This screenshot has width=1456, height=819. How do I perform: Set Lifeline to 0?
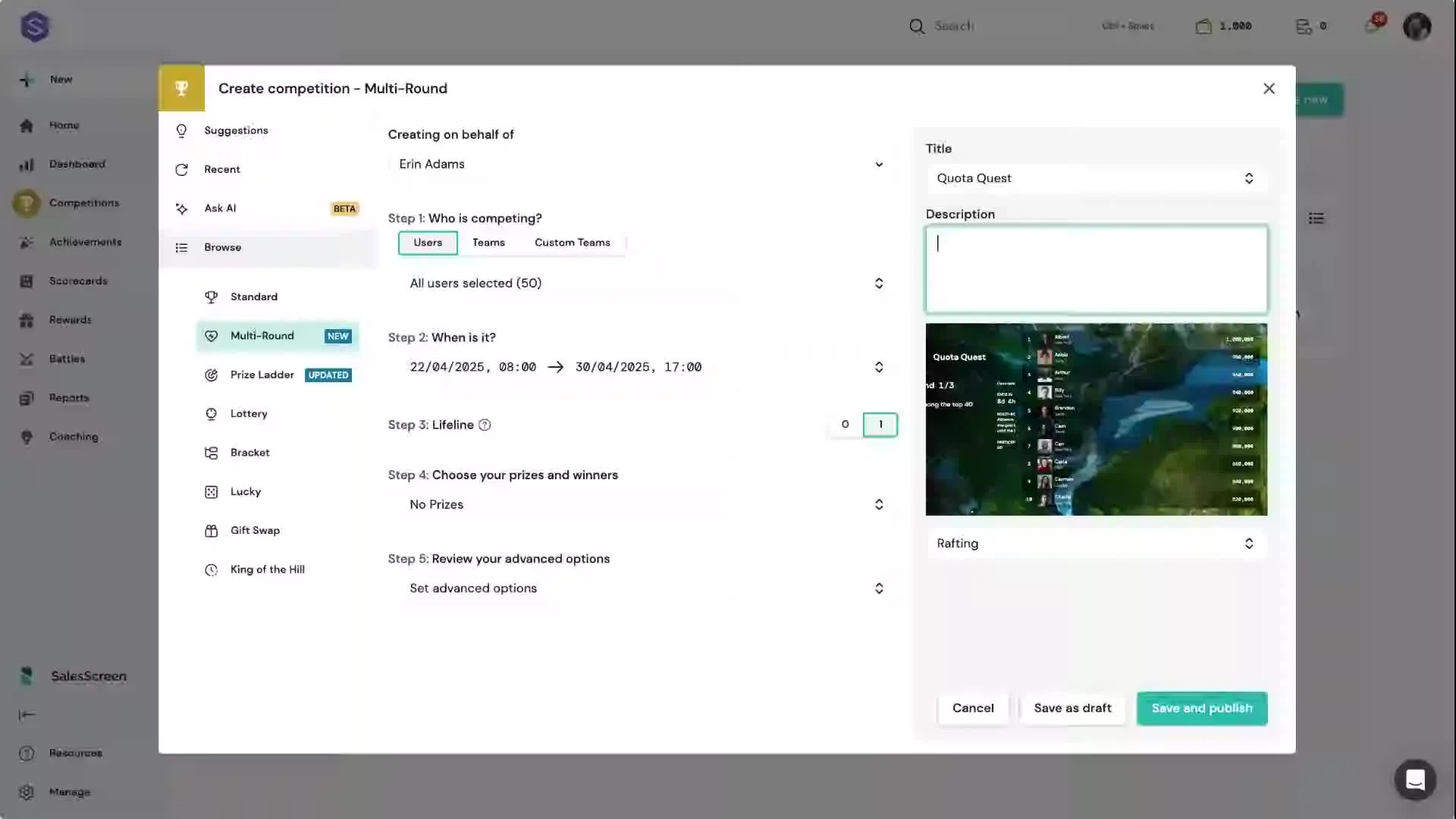pos(845,425)
